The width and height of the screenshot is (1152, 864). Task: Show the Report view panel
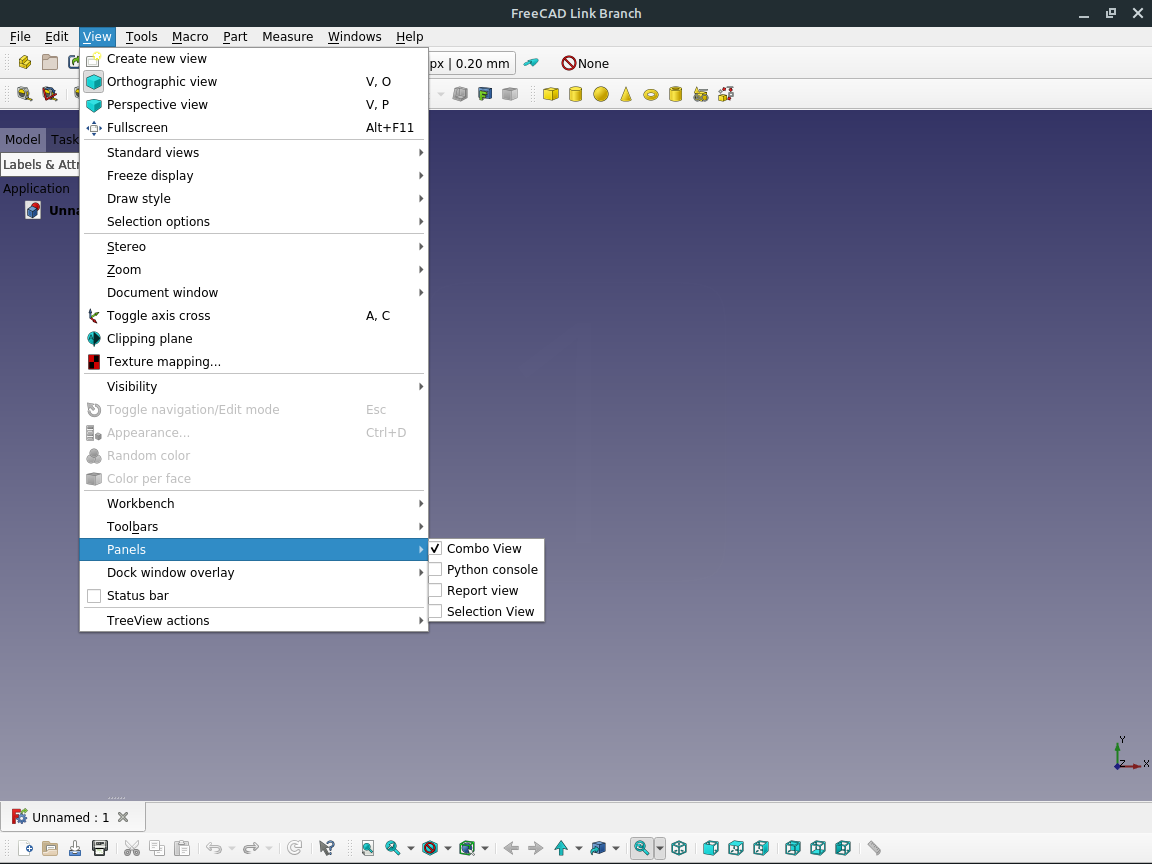[x=482, y=590]
